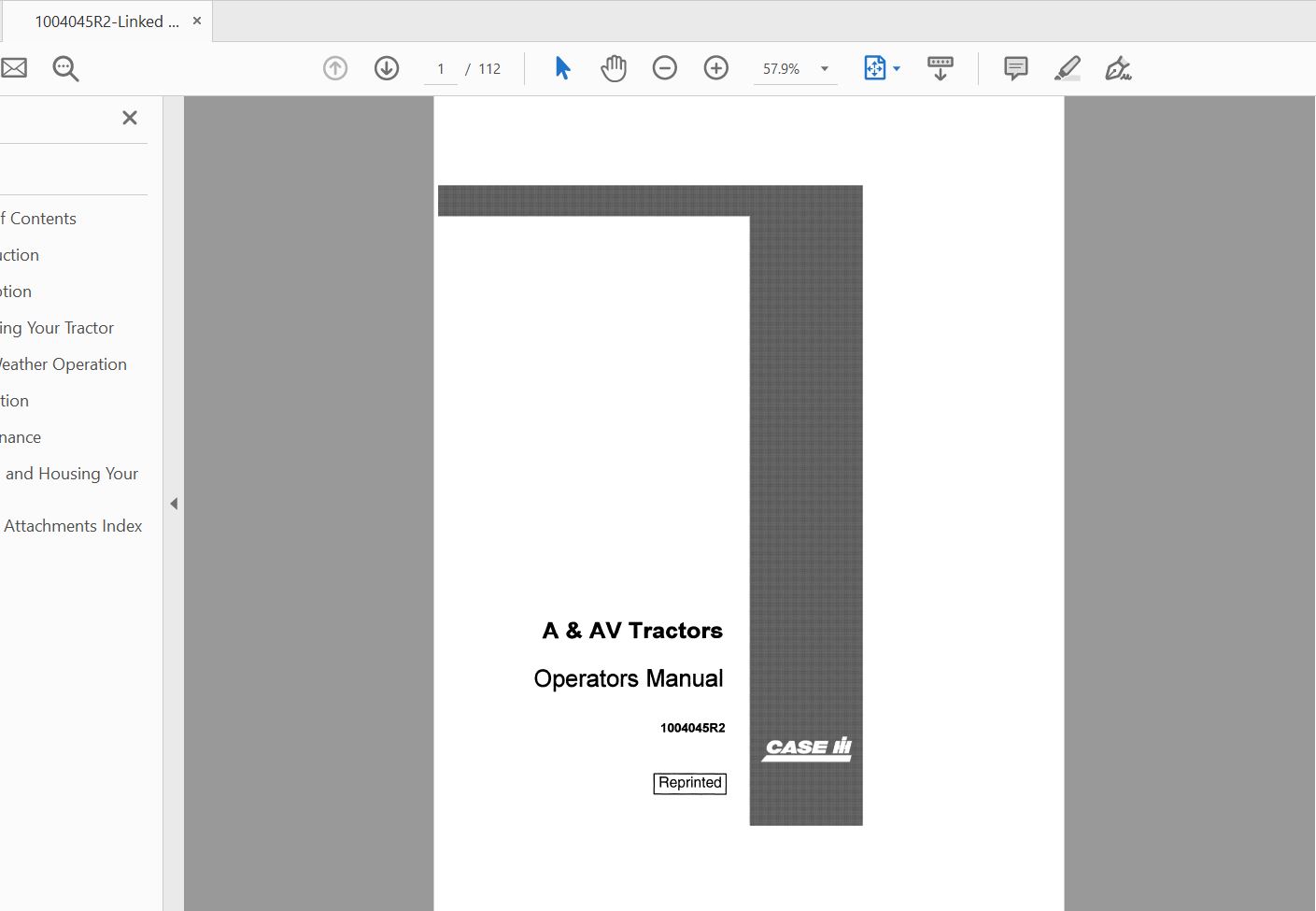Open the Comment tool
This screenshot has height=911, width=1316.
pos(1014,67)
